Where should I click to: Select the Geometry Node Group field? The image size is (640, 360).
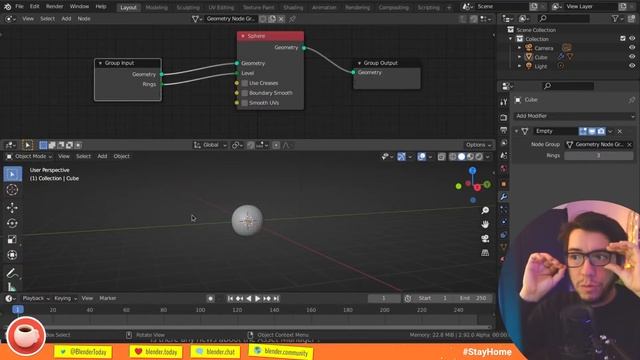pyautogui.click(x=598, y=144)
